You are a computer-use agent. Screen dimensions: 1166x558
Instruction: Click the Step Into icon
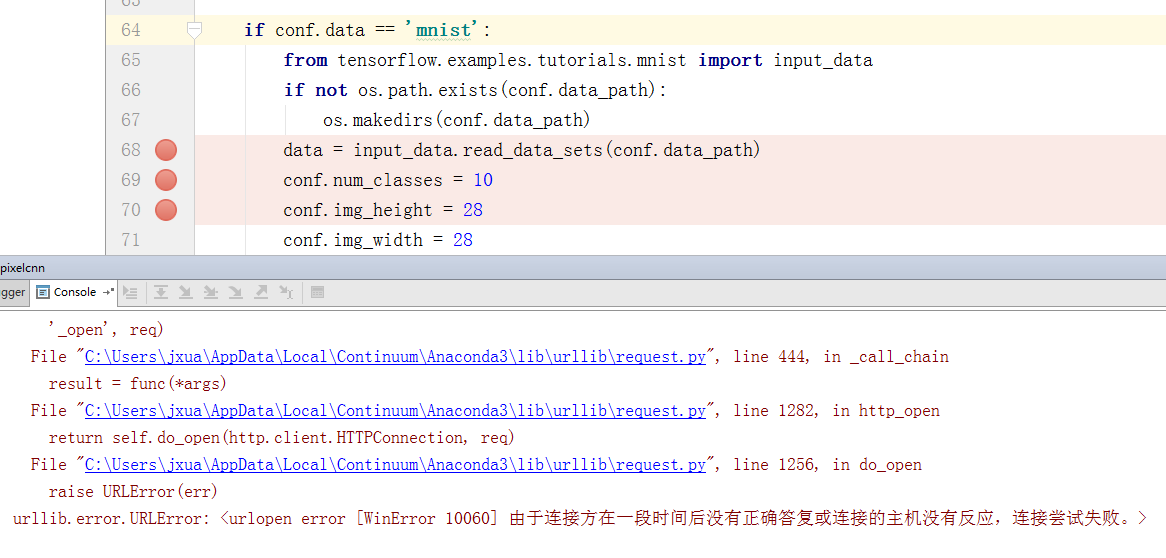coord(186,292)
